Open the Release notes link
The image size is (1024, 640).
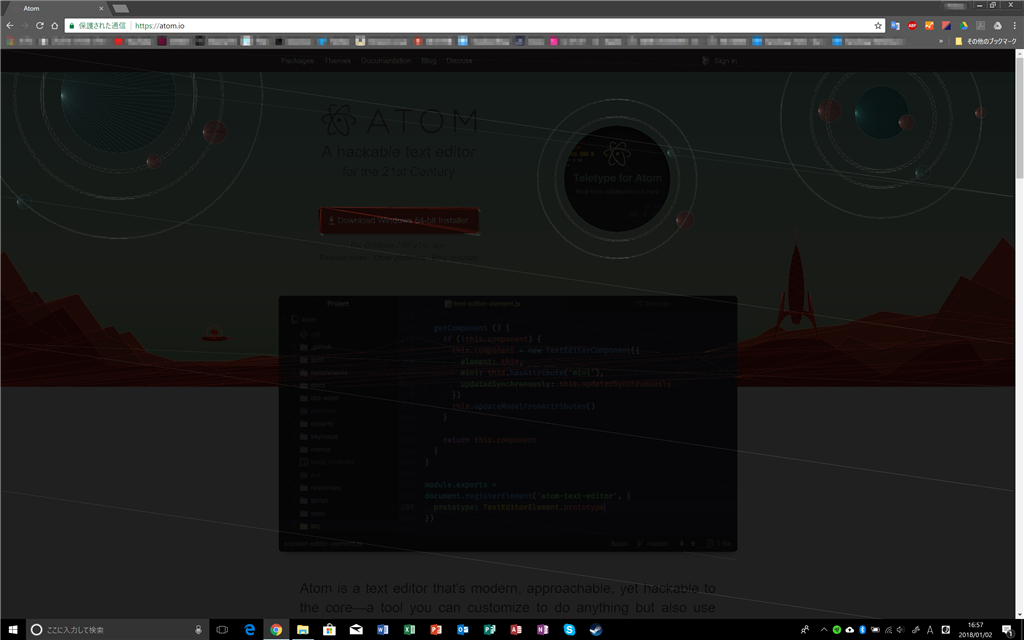point(344,258)
